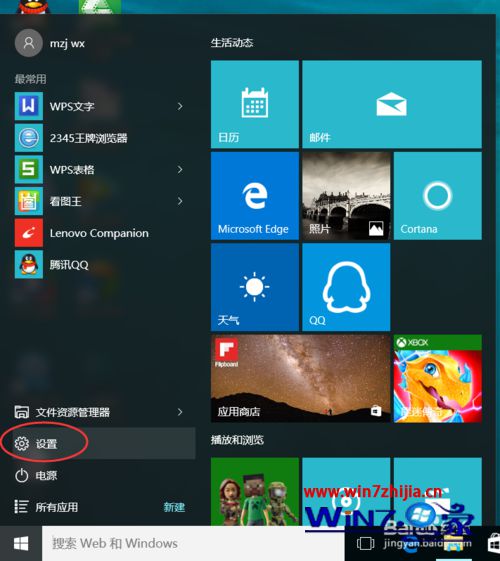The height and width of the screenshot is (561, 500).
Task: Open the Power (电源) menu
Action: [x=98, y=475]
